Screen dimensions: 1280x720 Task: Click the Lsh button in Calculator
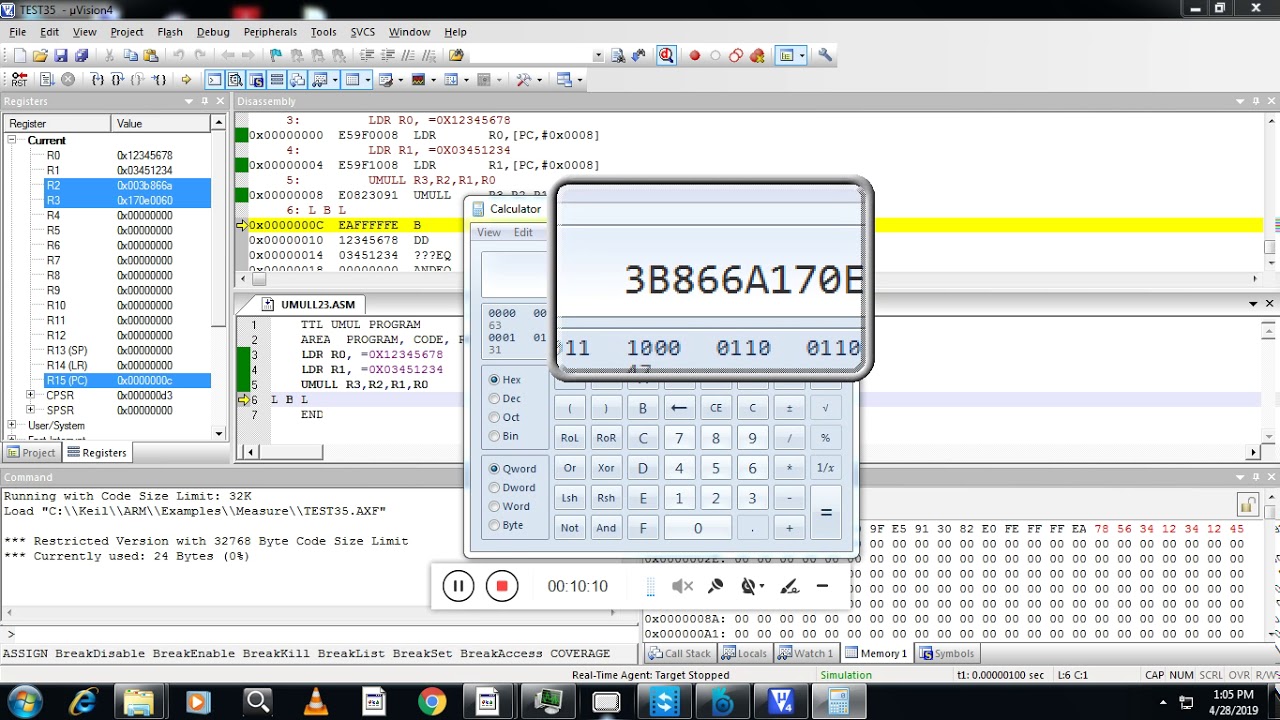[x=569, y=498]
